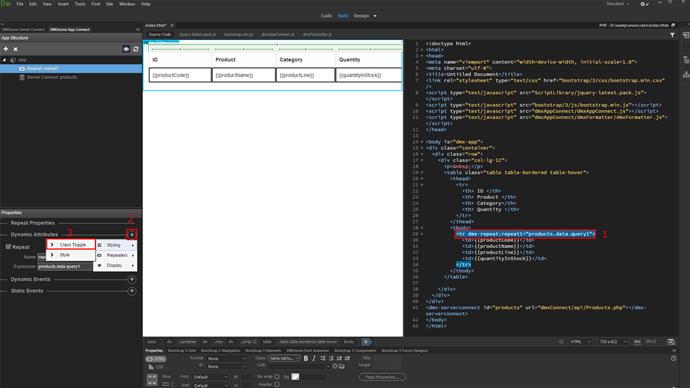Select the Source Code tab
This screenshot has height=388, width=690.
(160, 34)
